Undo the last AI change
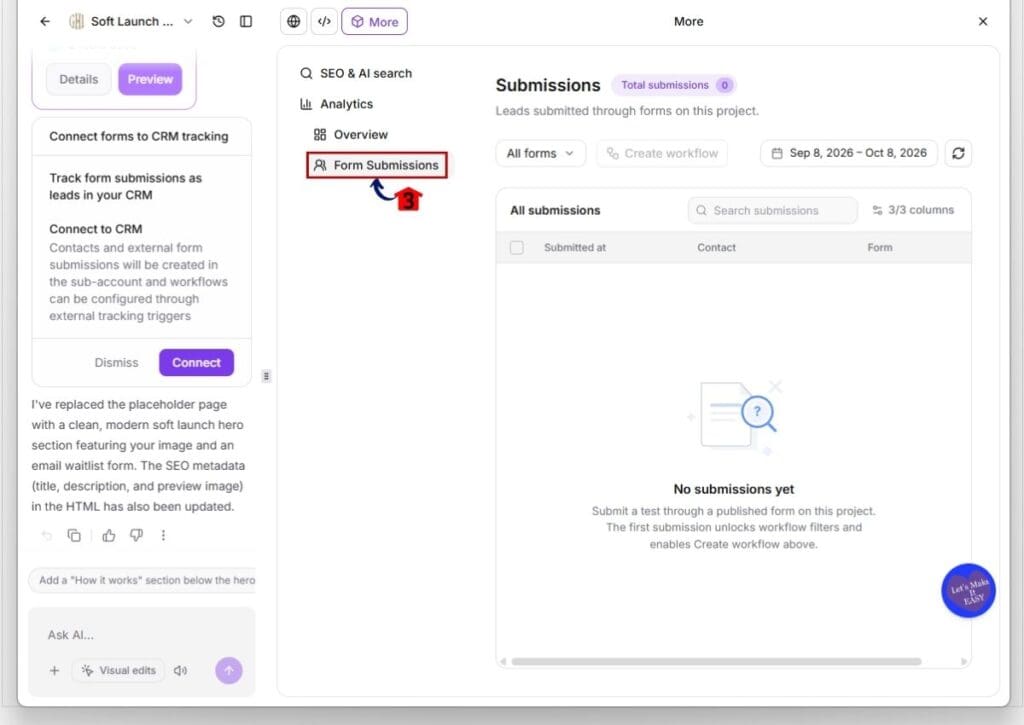This screenshot has height=725, width=1024. click(x=46, y=536)
